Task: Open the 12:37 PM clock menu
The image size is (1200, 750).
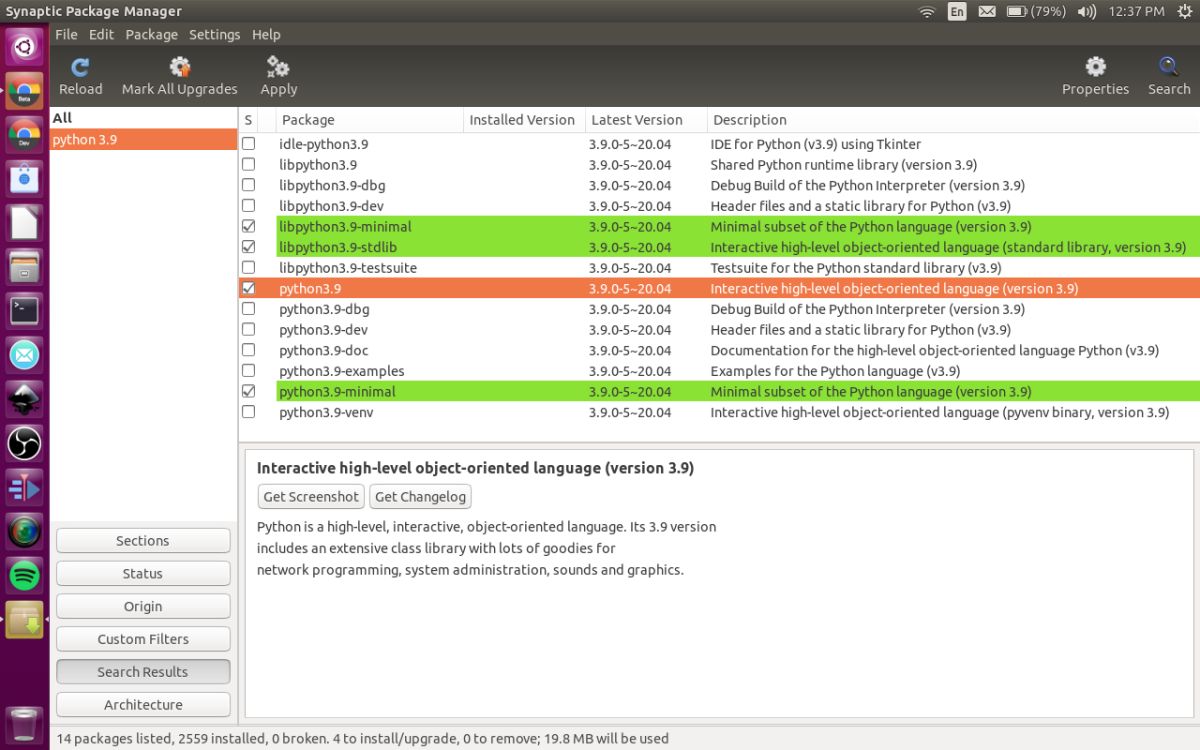Action: click(1136, 12)
